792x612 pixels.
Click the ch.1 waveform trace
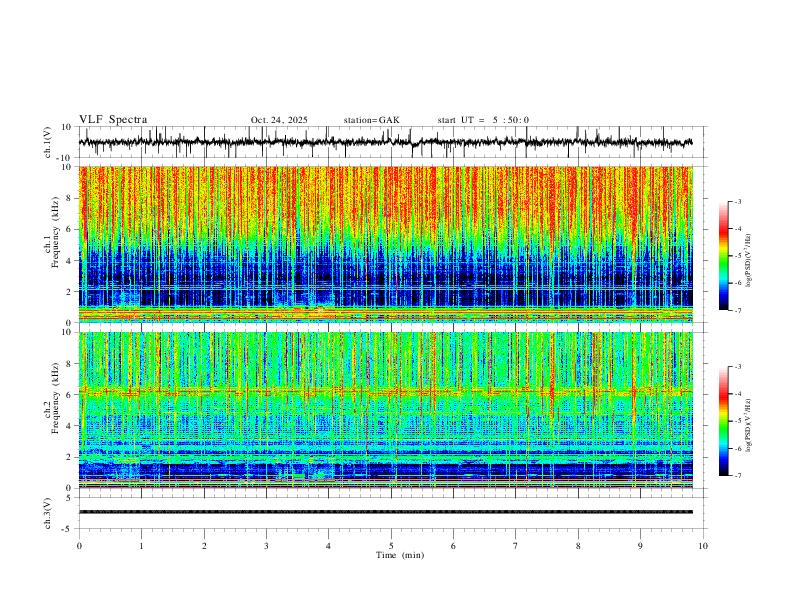click(x=385, y=142)
